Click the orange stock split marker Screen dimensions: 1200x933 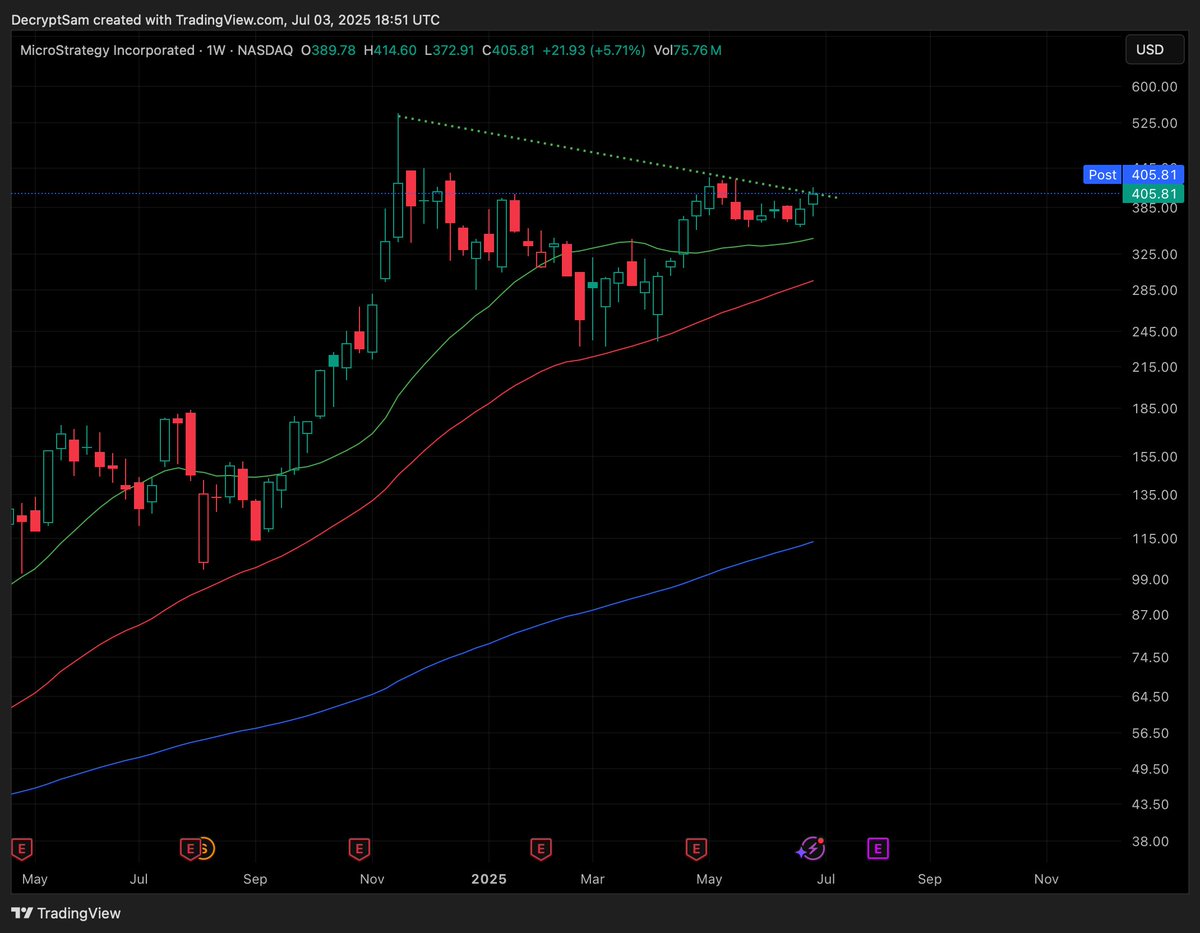(205, 849)
